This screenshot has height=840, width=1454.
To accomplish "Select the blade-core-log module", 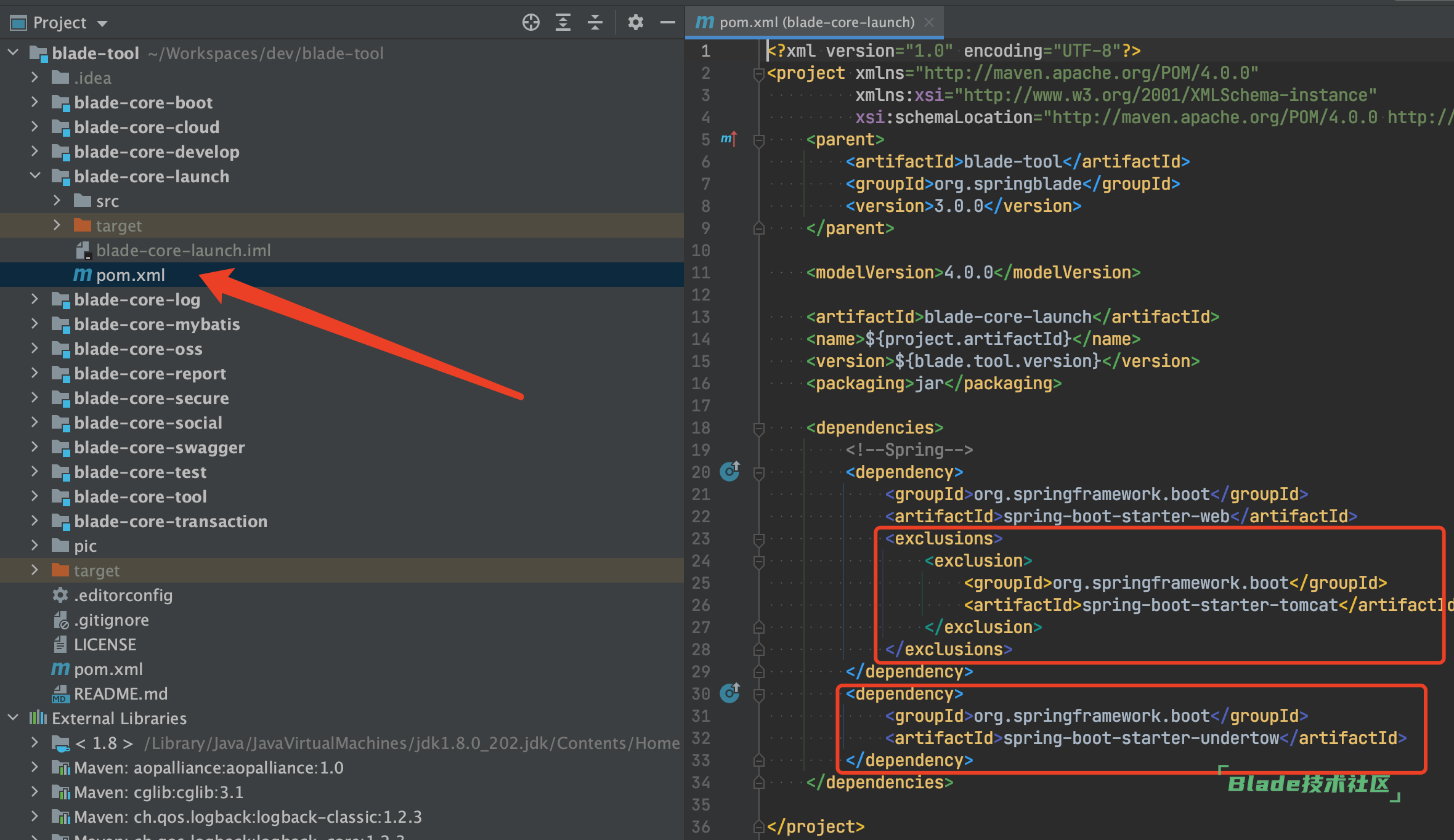I will coord(137,299).
